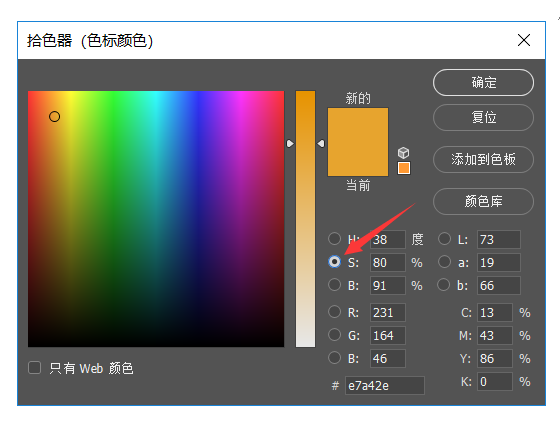This screenshot has width=560, height=425.
Task: Close the color picker dialog
Action: [524, 40]
